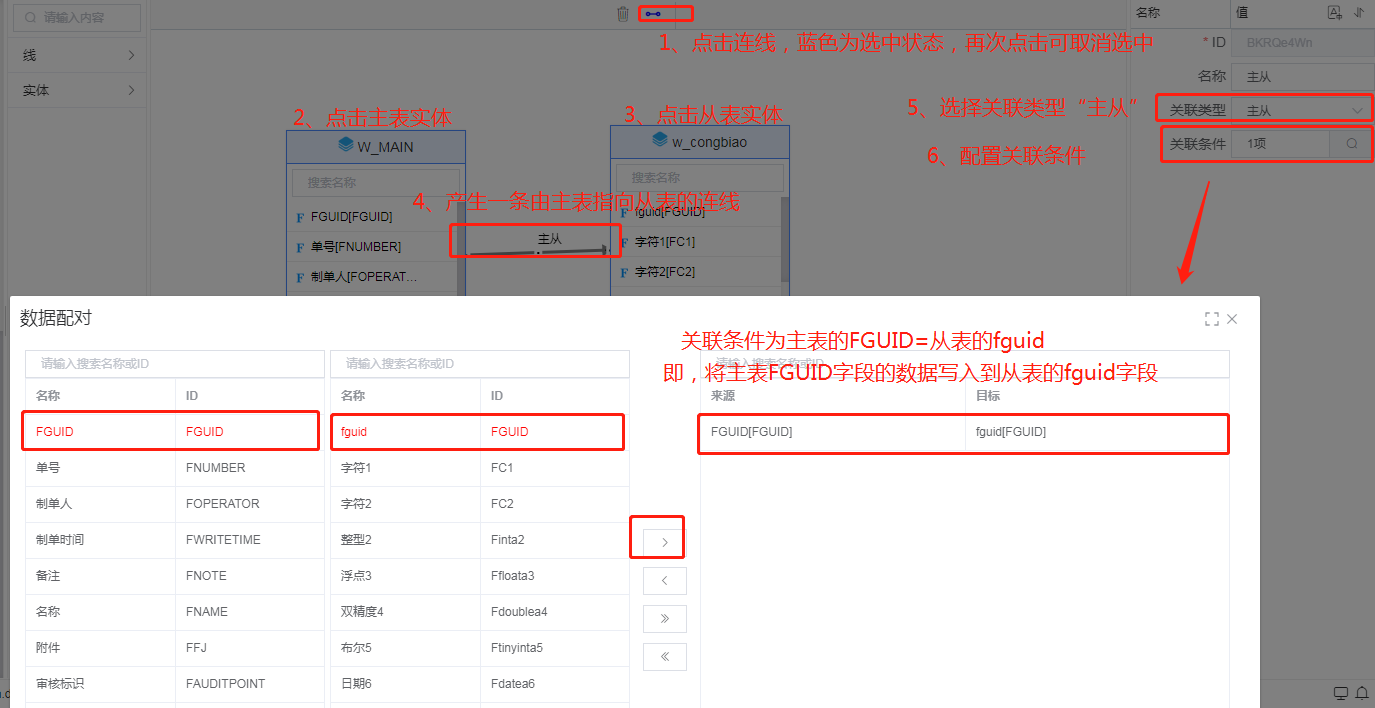The height and width of the screenshot is (708, 1375).
Task: Expand the 实体 category in left panel
Action: pyautogui.click(x=76, y=90)
